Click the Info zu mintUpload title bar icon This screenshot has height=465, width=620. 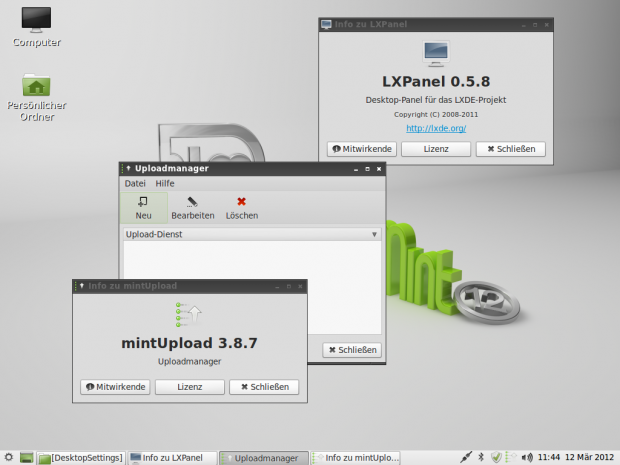point(80,286)
